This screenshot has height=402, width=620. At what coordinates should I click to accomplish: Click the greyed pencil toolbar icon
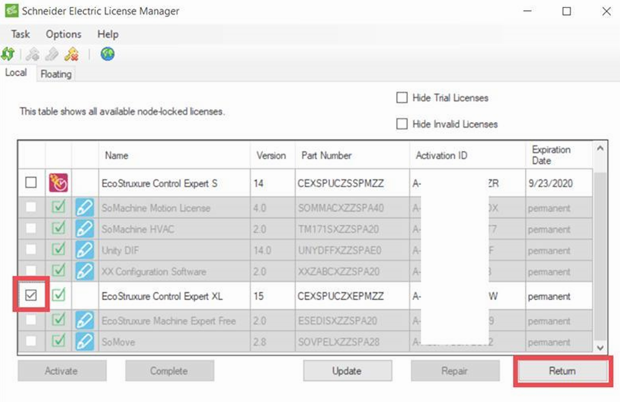(52, 54)
